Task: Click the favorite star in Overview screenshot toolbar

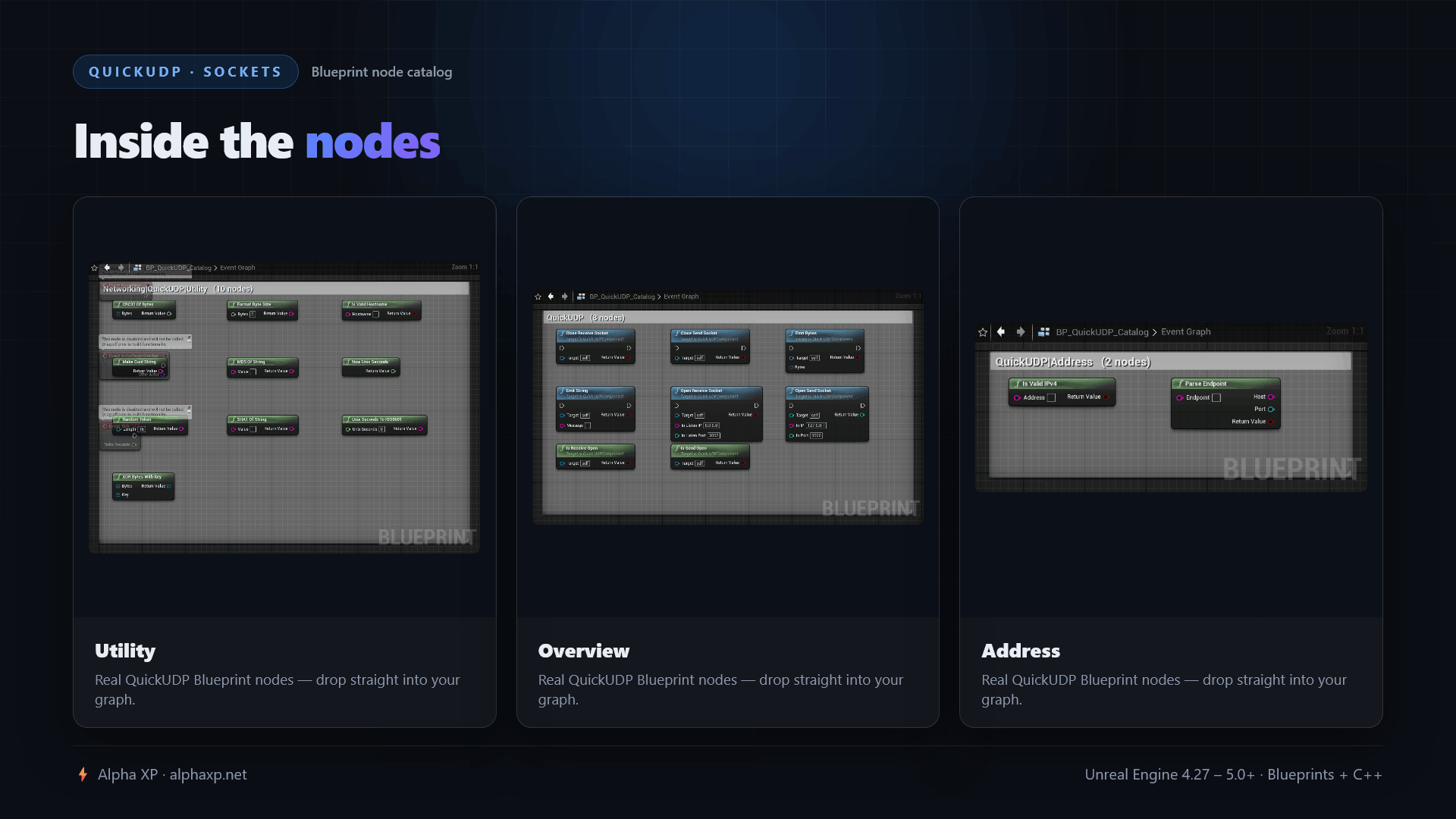Action: [538, 297]
